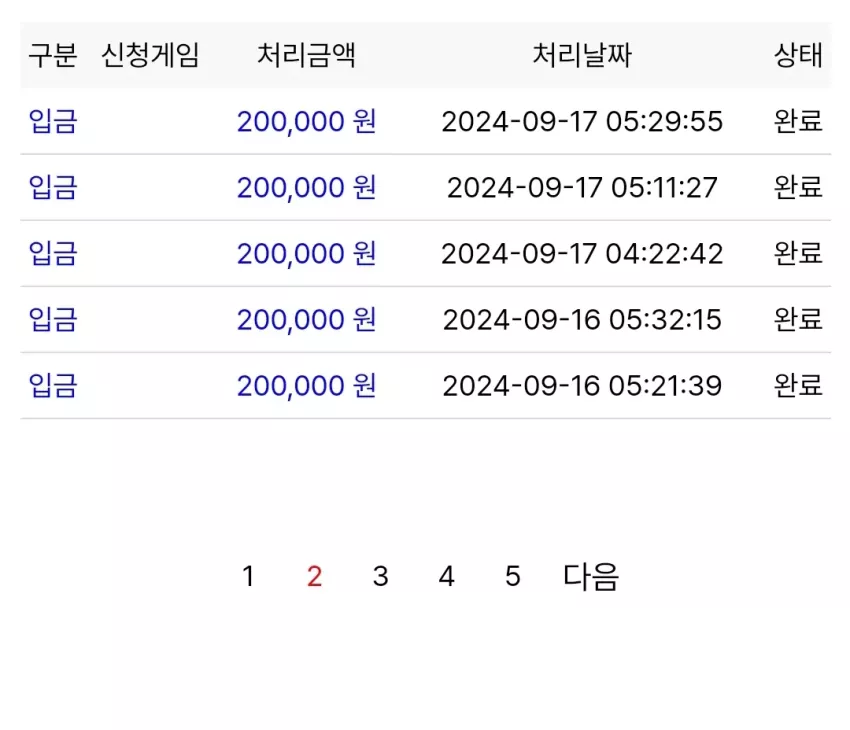Jump to page 4 of results
Image resolution: width=850 pixels, height=730 pixels.
click(447, 576)
